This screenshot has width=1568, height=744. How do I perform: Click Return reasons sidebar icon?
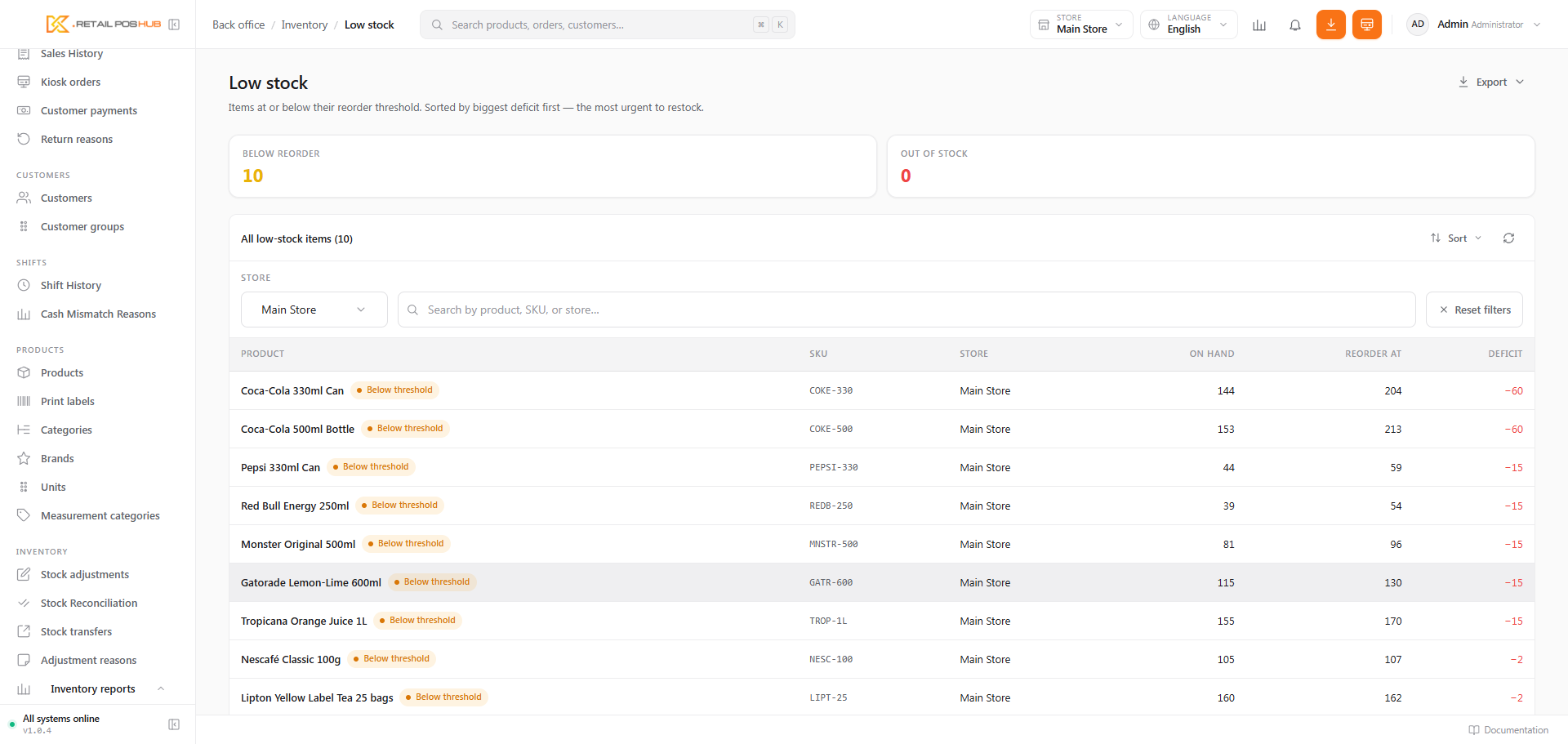click(x=24, y=140)
